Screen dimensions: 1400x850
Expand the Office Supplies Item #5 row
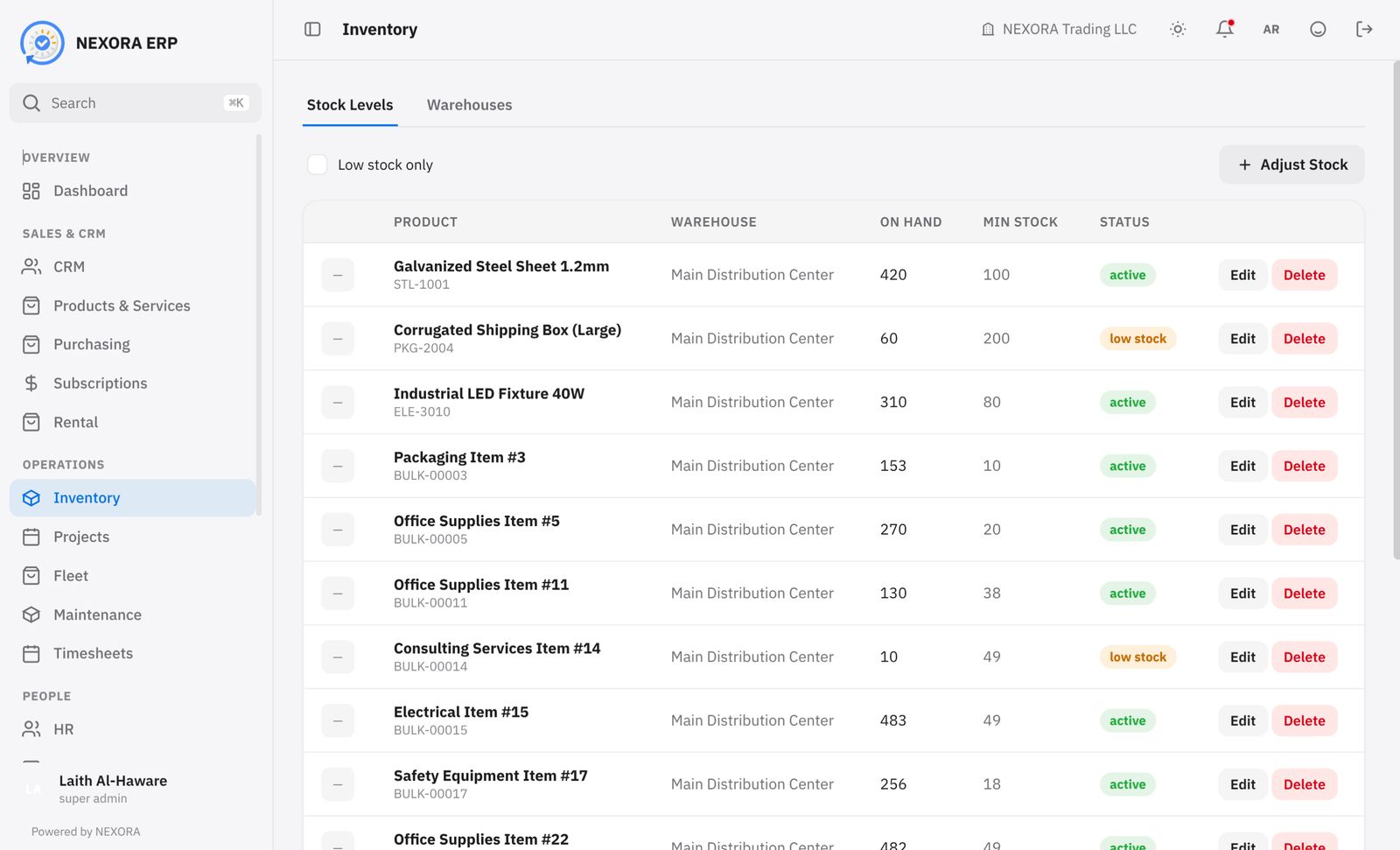[x=338, y=530]
